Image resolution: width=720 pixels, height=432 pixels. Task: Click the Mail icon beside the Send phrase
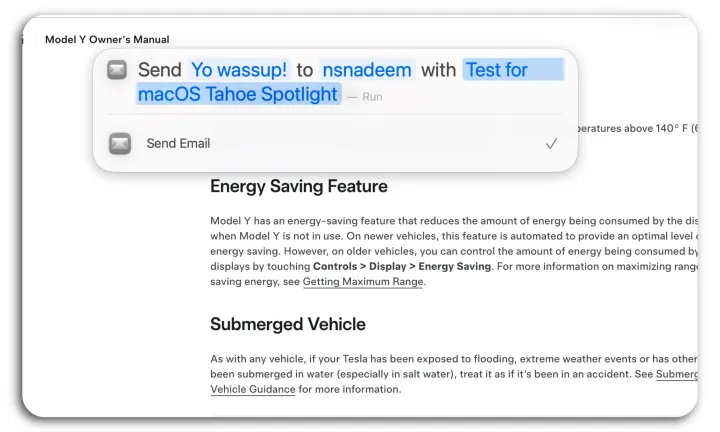(x=117, y=70)
